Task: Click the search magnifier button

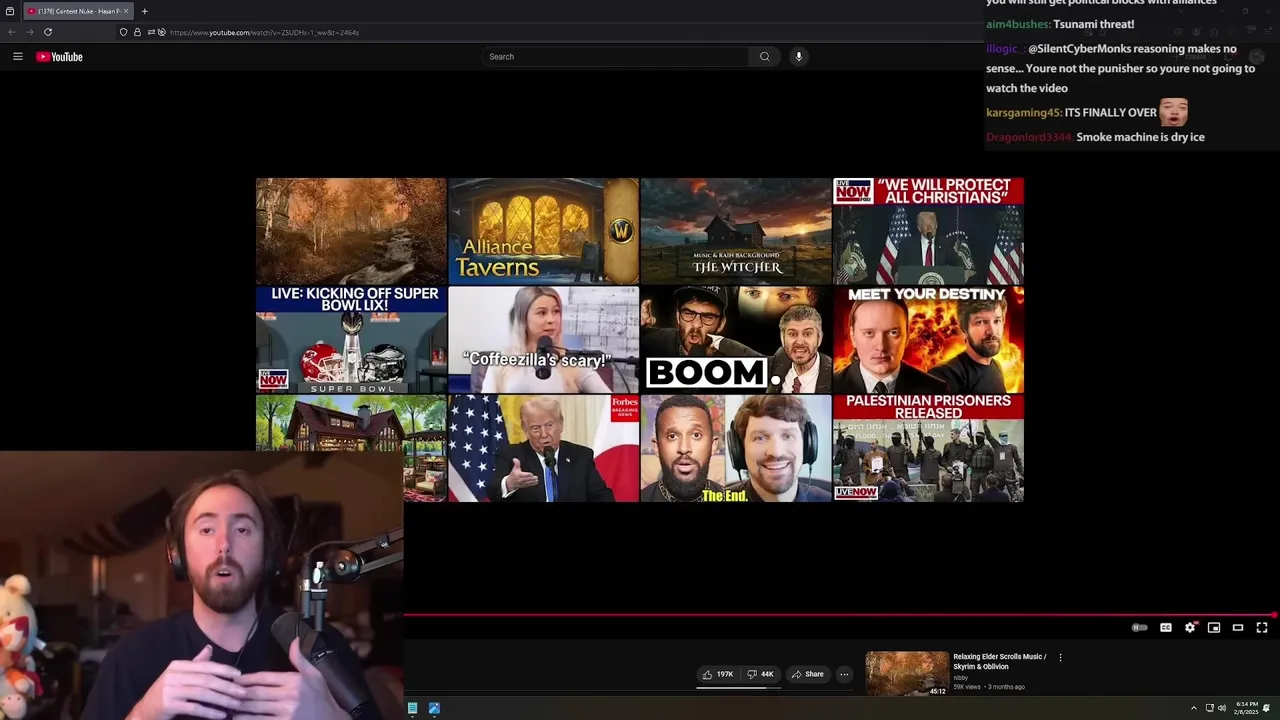Action: point(765,57)
